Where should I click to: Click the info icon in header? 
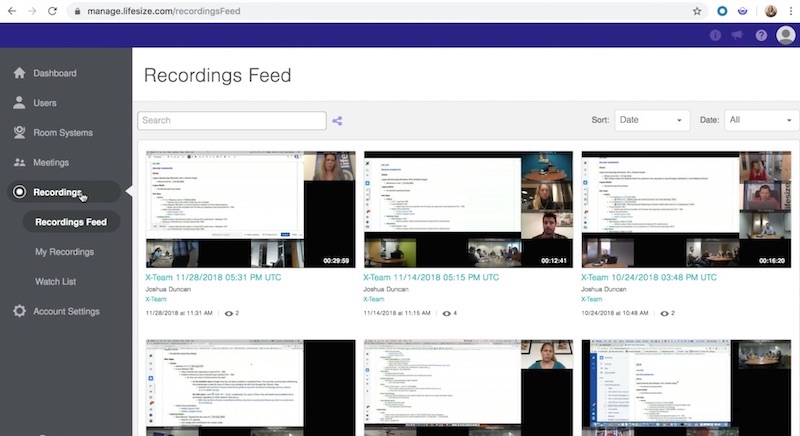click(715, 35)
